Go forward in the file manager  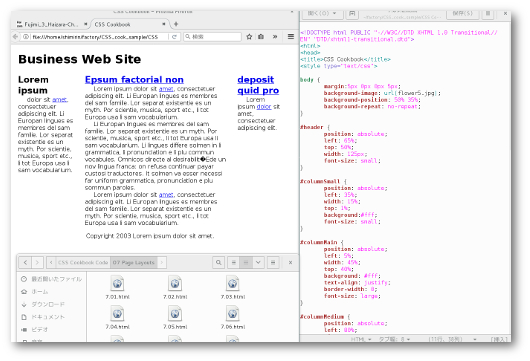coord(37,262)
